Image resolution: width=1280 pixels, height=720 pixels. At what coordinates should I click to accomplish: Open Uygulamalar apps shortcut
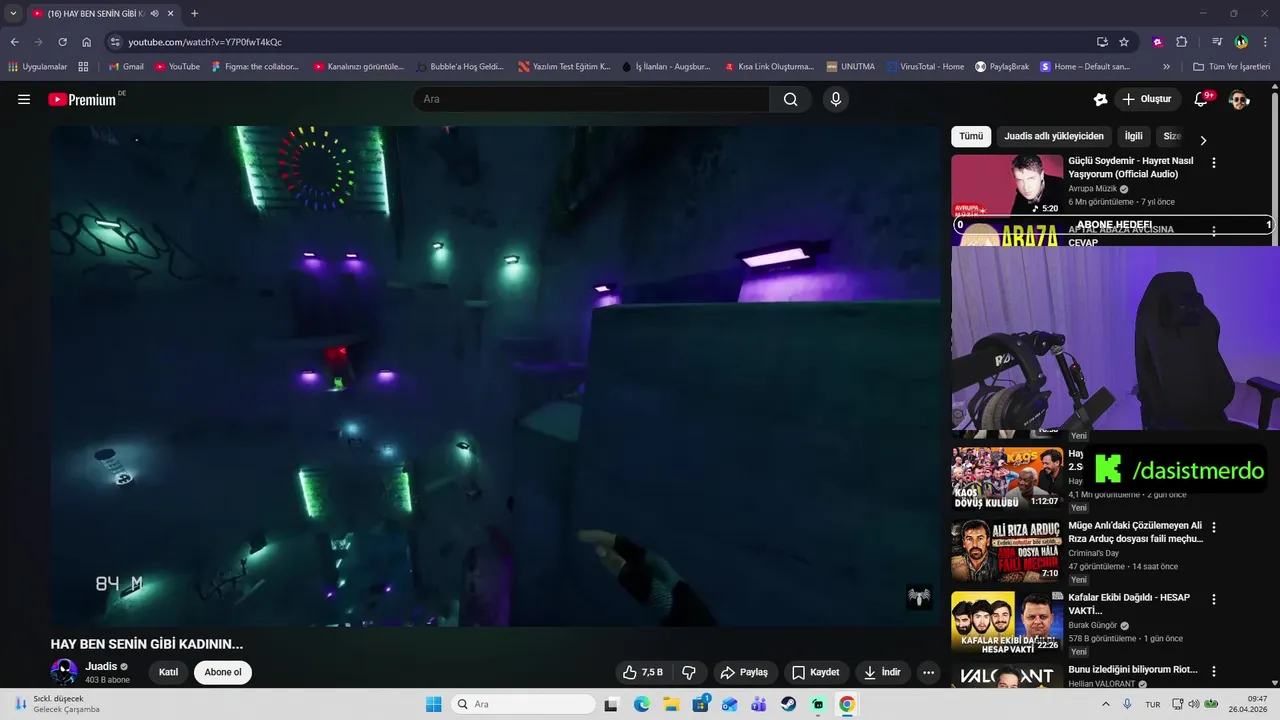point(38,67)
